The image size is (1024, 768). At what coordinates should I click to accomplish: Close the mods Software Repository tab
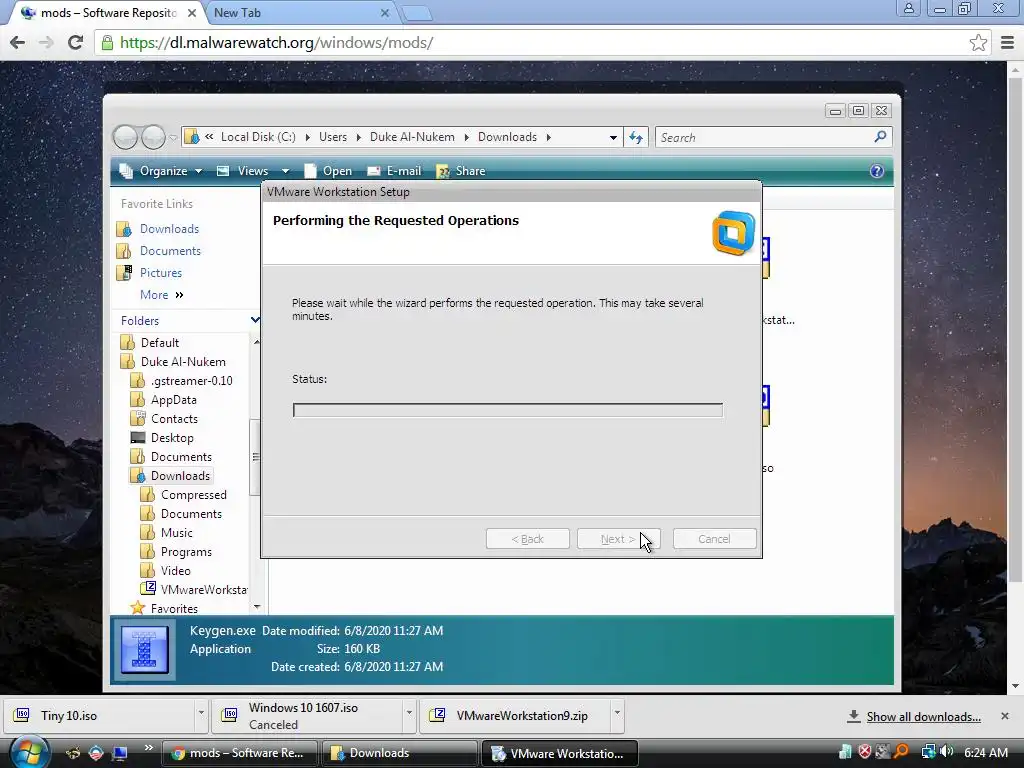192,13
